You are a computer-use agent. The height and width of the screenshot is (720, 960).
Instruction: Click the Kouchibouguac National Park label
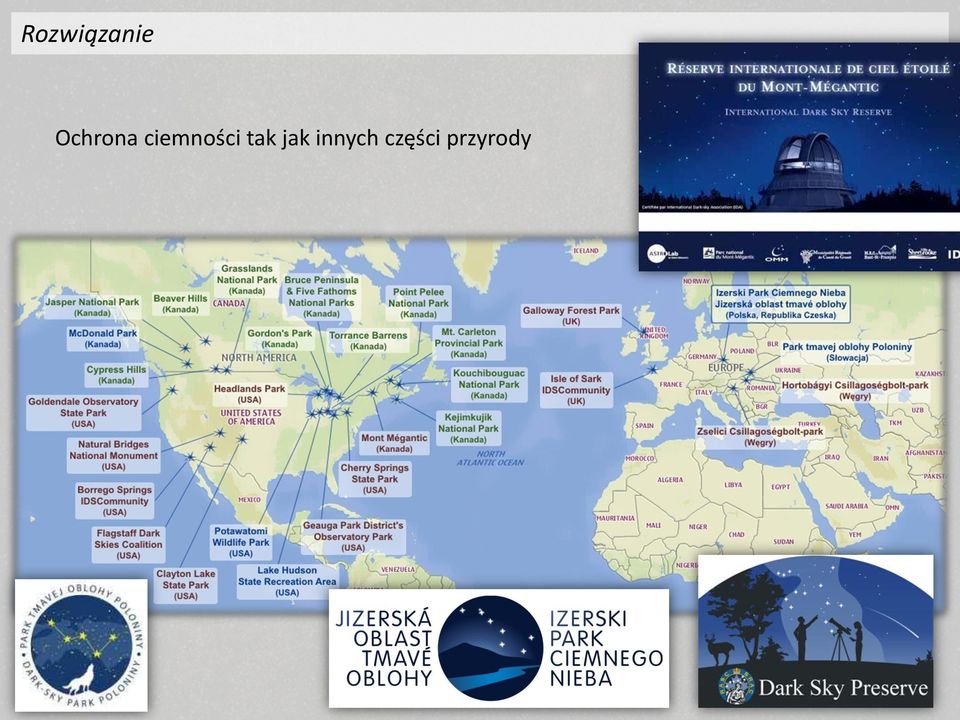[x=489, y=384]
